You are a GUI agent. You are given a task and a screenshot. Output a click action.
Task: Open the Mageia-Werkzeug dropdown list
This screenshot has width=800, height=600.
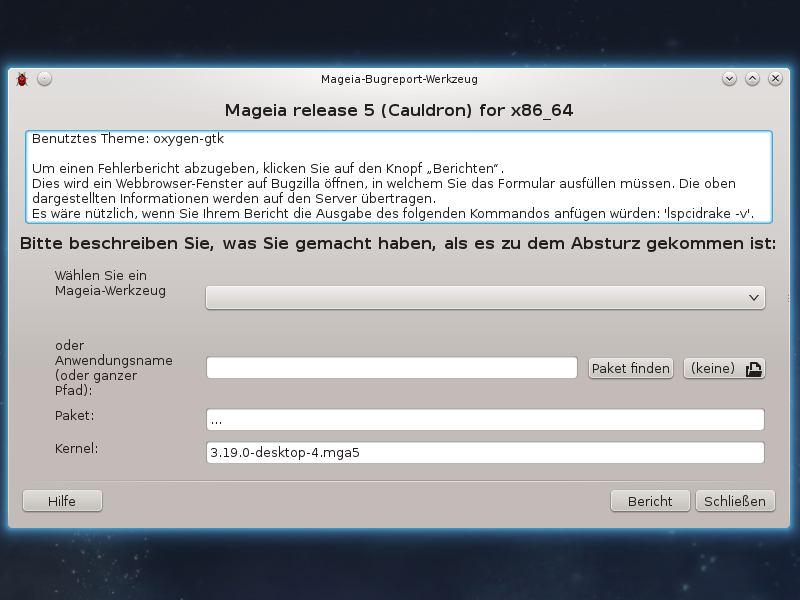(x=485, y=297)
